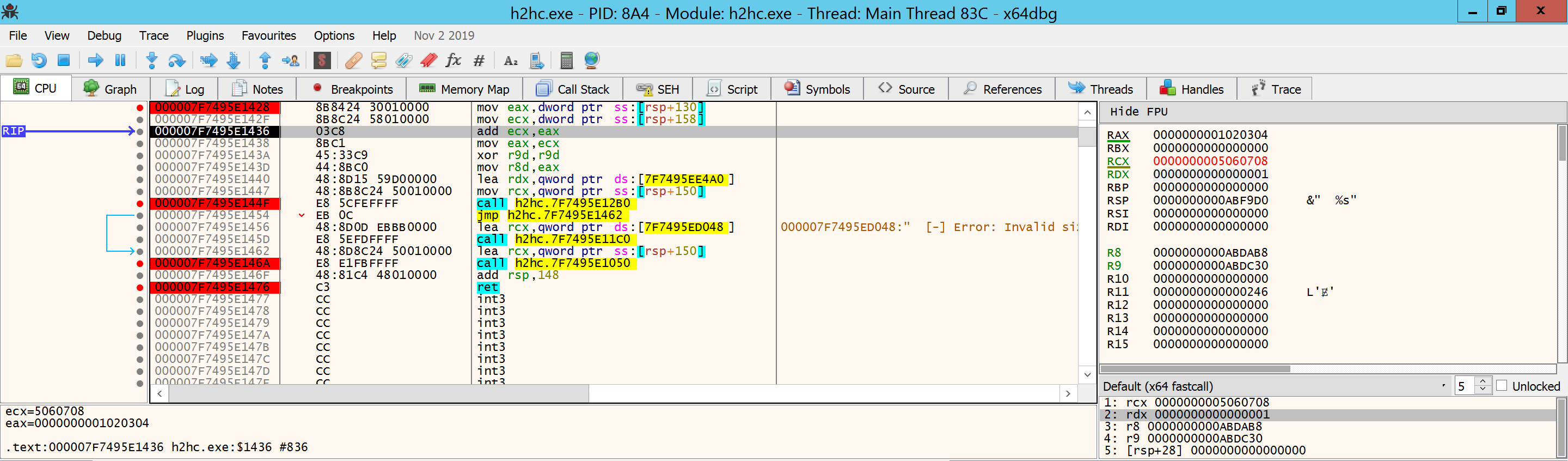This screenshot has height=461, width=1568.
Task: Open the calculator tool
Action: (x=566, y=60)
